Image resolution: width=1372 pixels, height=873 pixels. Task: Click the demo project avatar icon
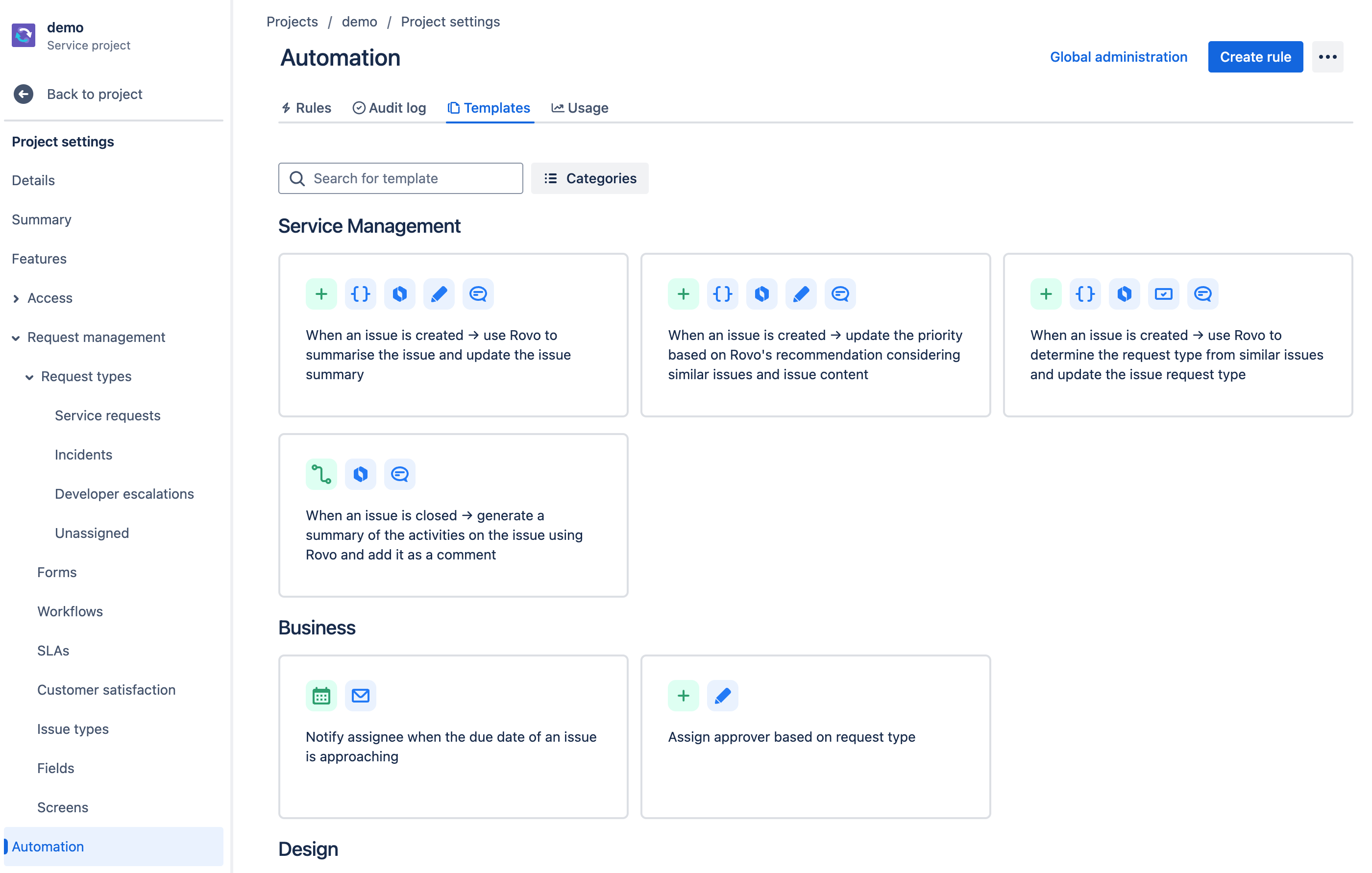24,35
